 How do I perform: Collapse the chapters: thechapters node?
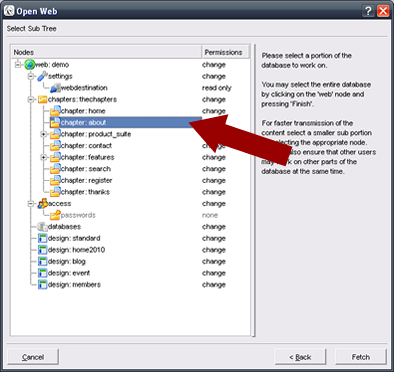31,99
